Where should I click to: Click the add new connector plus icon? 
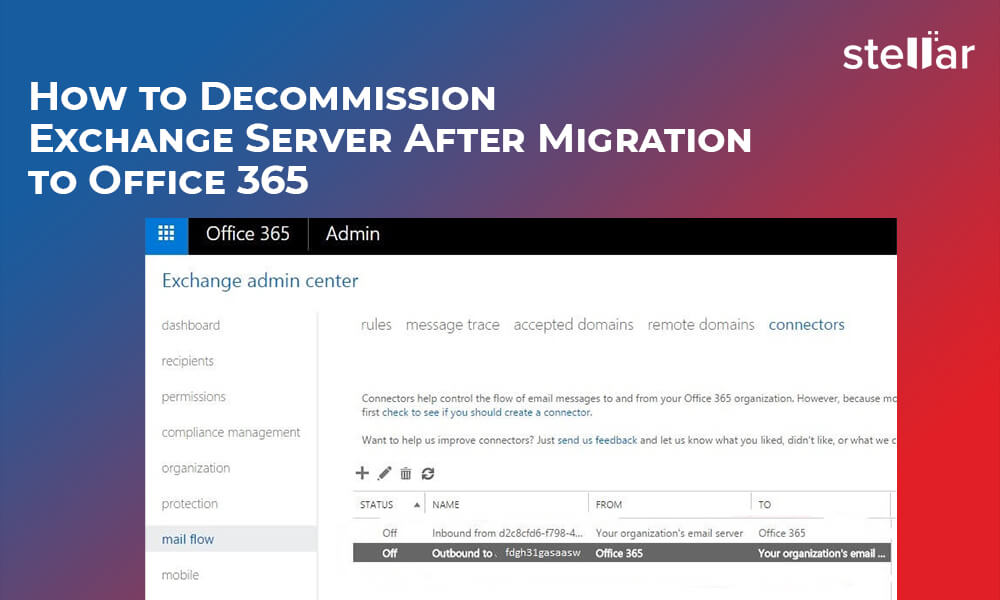coord(363,473)
